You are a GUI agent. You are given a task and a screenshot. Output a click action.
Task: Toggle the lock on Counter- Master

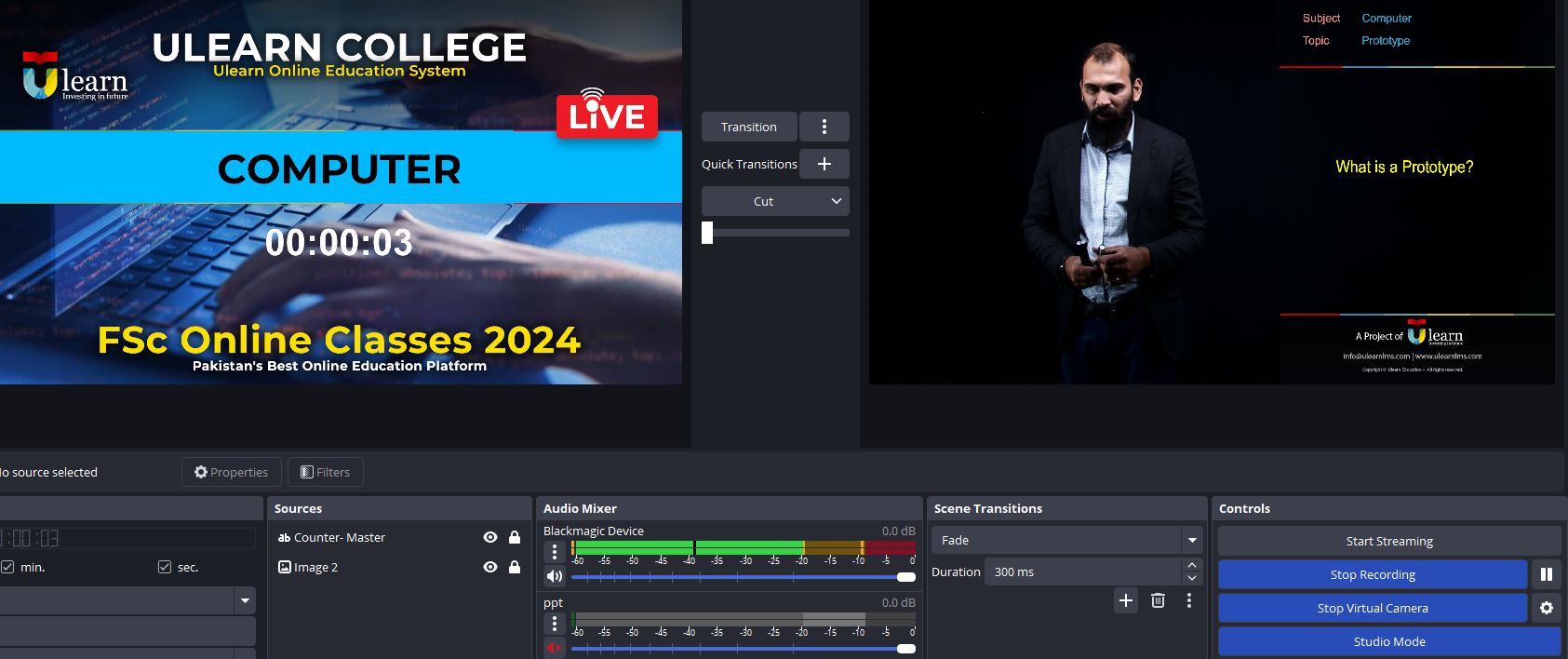pos(515,537)
